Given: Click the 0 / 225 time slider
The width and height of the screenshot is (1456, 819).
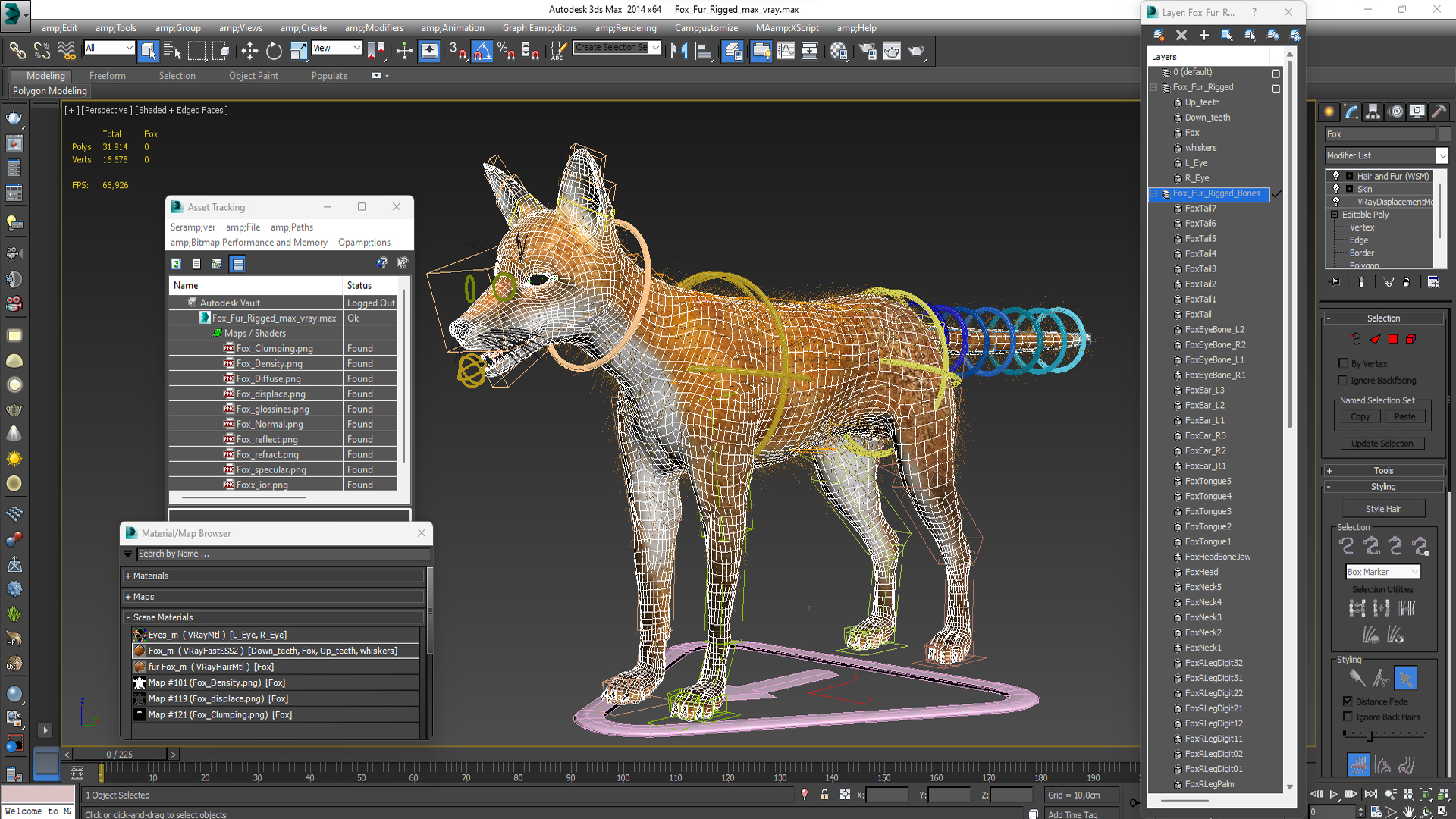Looking at the screenshot, I should 119,755.
